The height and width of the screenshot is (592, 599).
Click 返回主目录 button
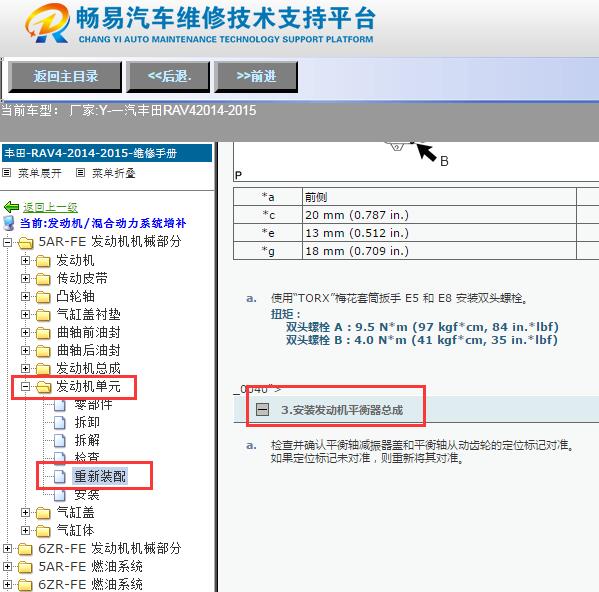point(65,77)
